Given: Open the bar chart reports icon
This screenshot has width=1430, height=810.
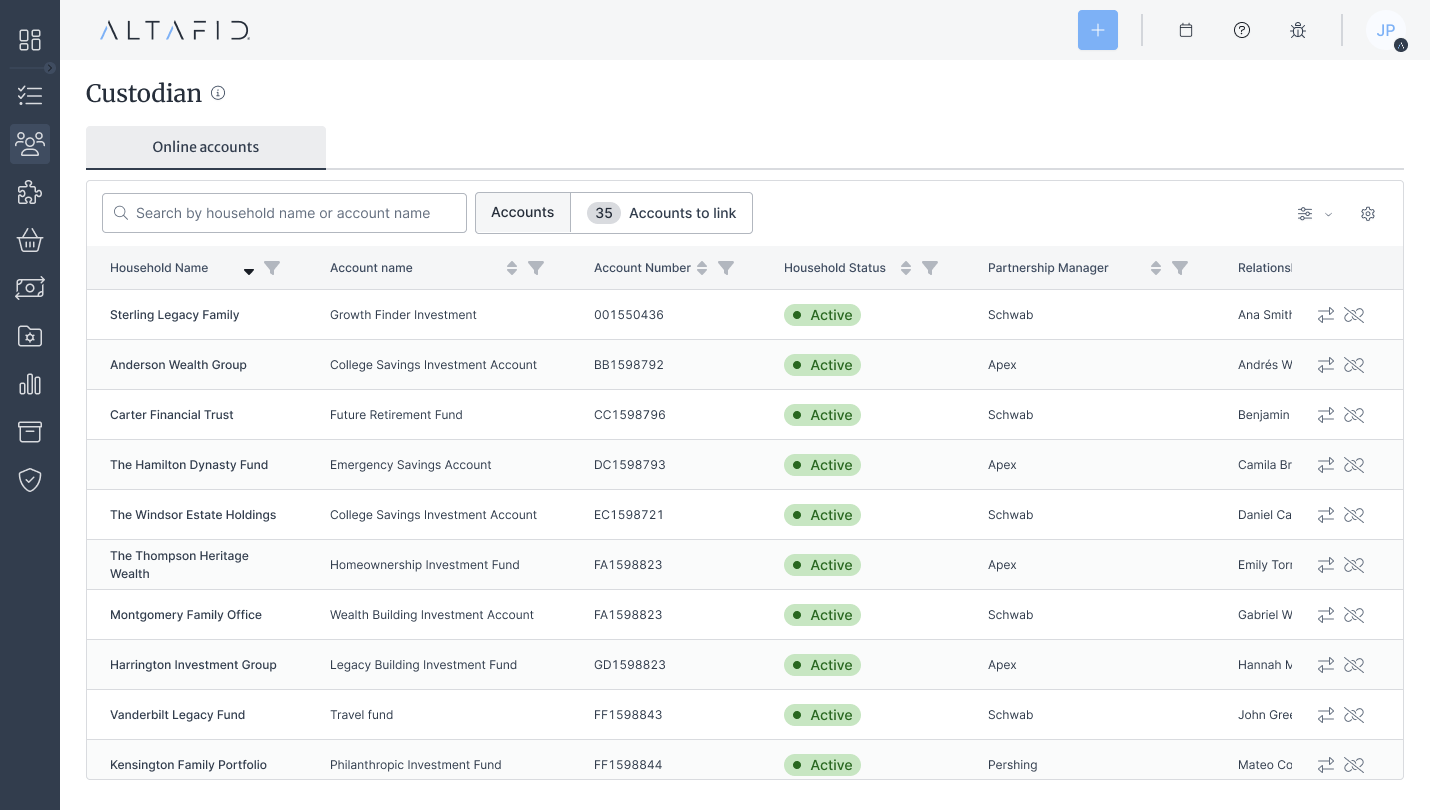Looking at the screenshot, I should [x=30, y=384].
